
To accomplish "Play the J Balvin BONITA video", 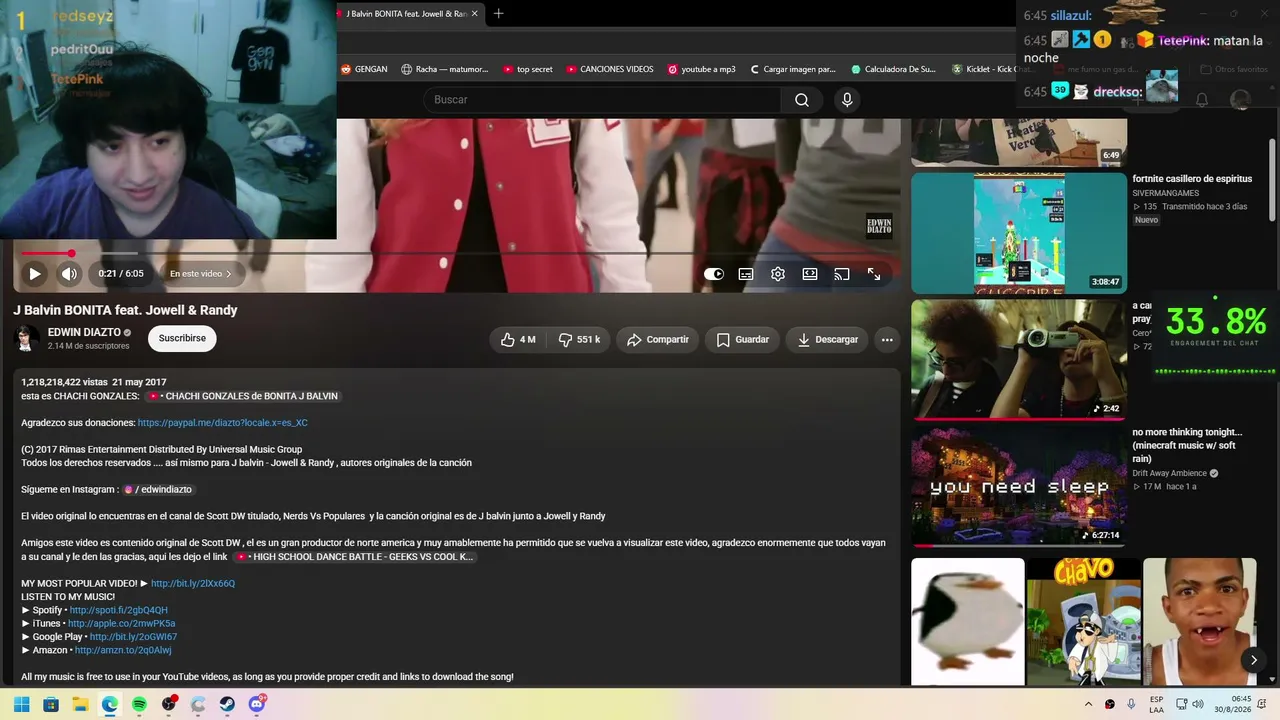I will (x=34, y=274).
